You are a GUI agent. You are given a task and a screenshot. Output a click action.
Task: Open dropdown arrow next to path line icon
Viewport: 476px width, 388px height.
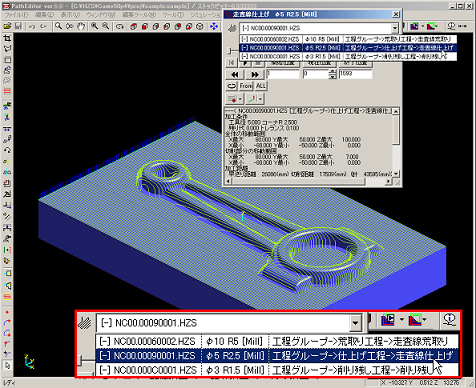[x=260, y=99]
